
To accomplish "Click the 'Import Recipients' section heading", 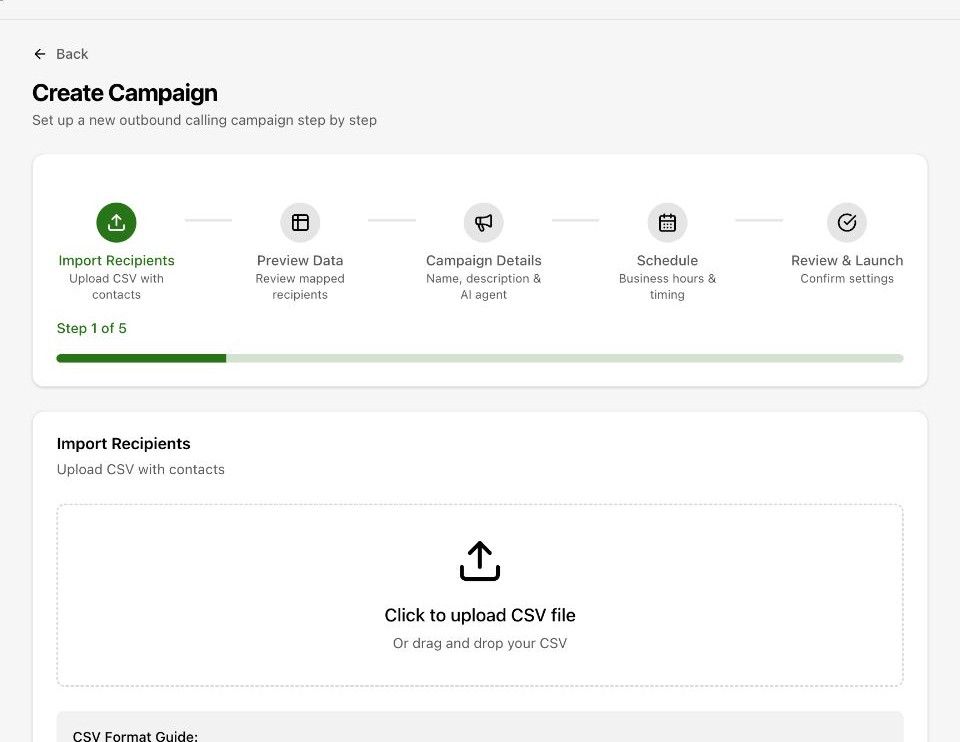I will (124, 444).
